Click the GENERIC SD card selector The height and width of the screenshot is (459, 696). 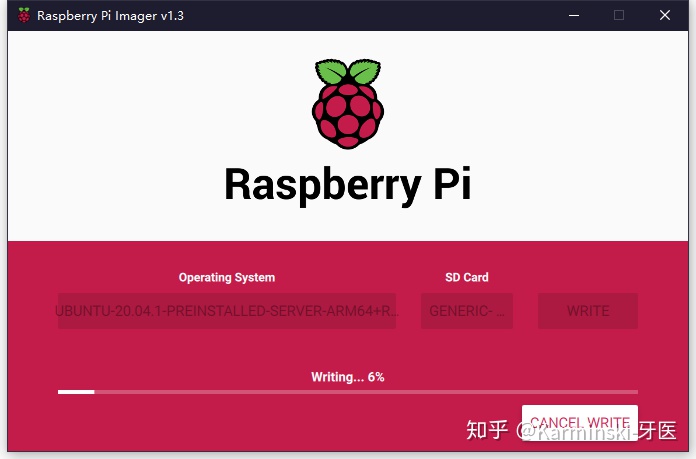pos(467,311)
